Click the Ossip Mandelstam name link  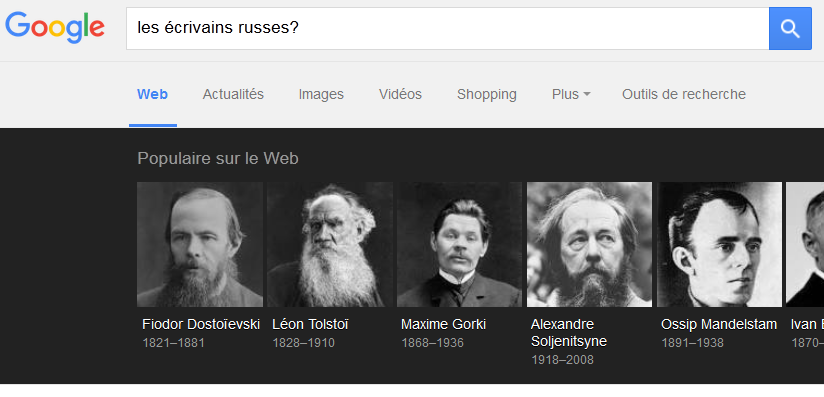[x=719, y=324]
